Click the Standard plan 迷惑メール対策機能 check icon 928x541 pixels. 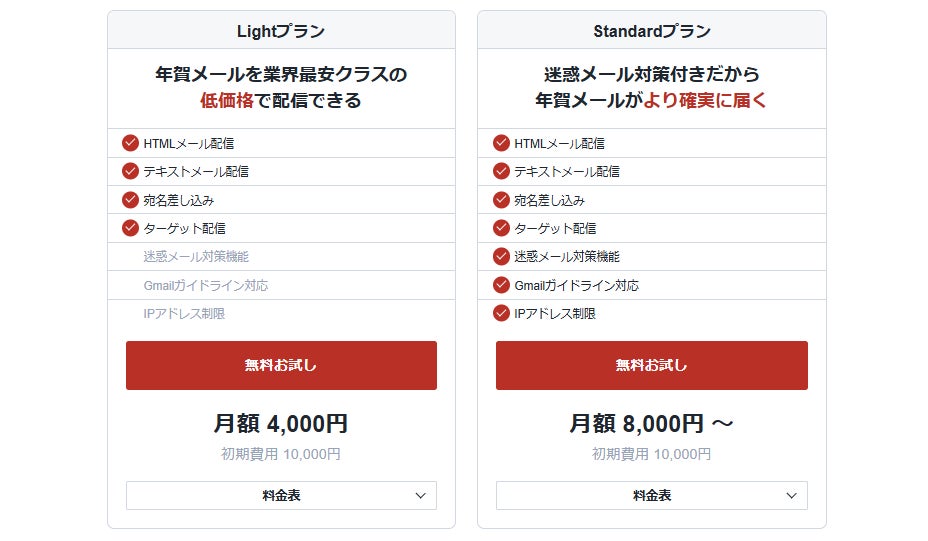pos(501,256)
